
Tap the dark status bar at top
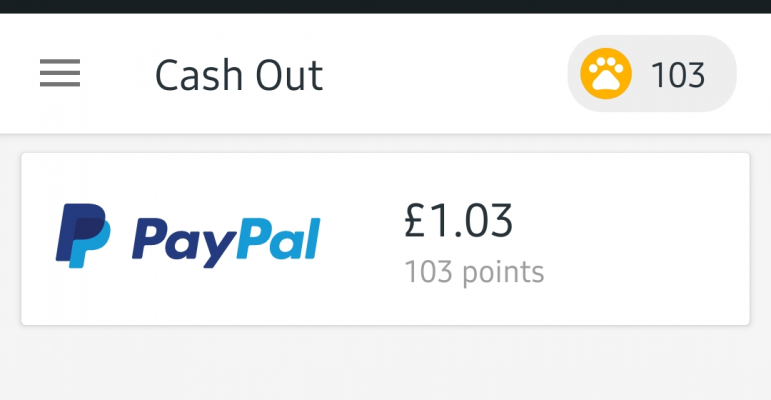pyautogui.click(x=386, y=6)
